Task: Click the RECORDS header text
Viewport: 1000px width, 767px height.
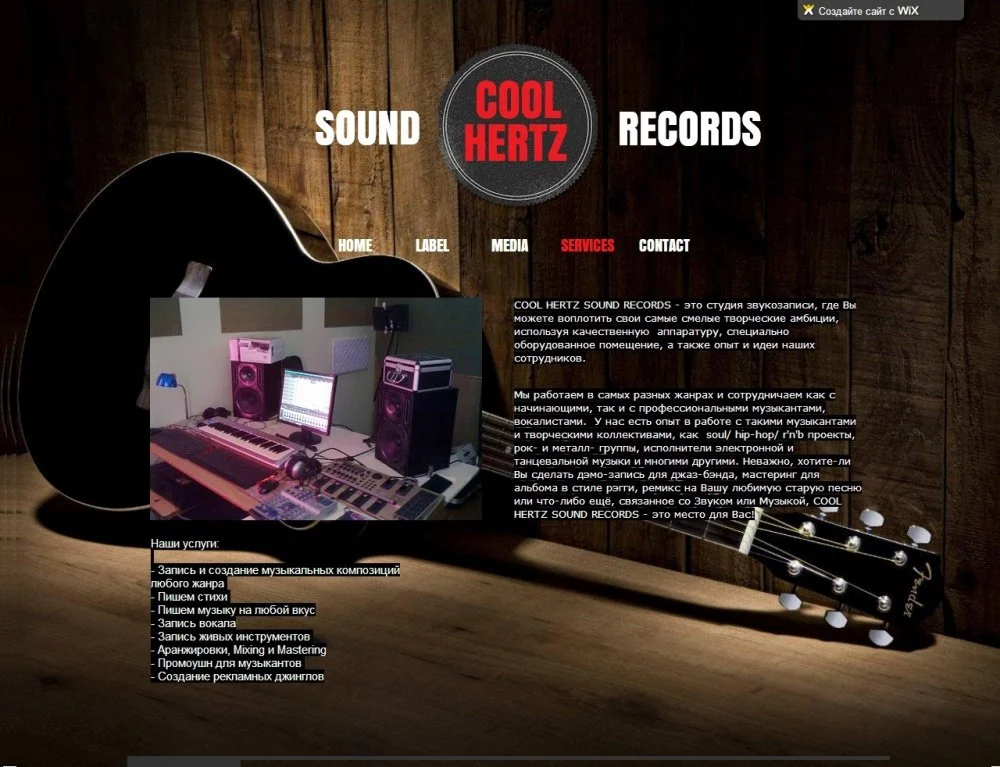Action: click(x=689, y=129)
